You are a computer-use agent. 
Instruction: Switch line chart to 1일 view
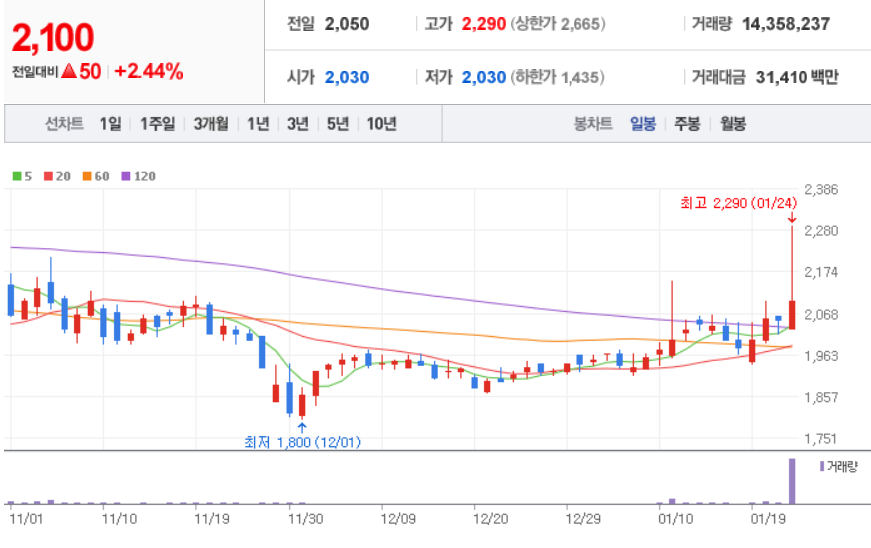110,123
